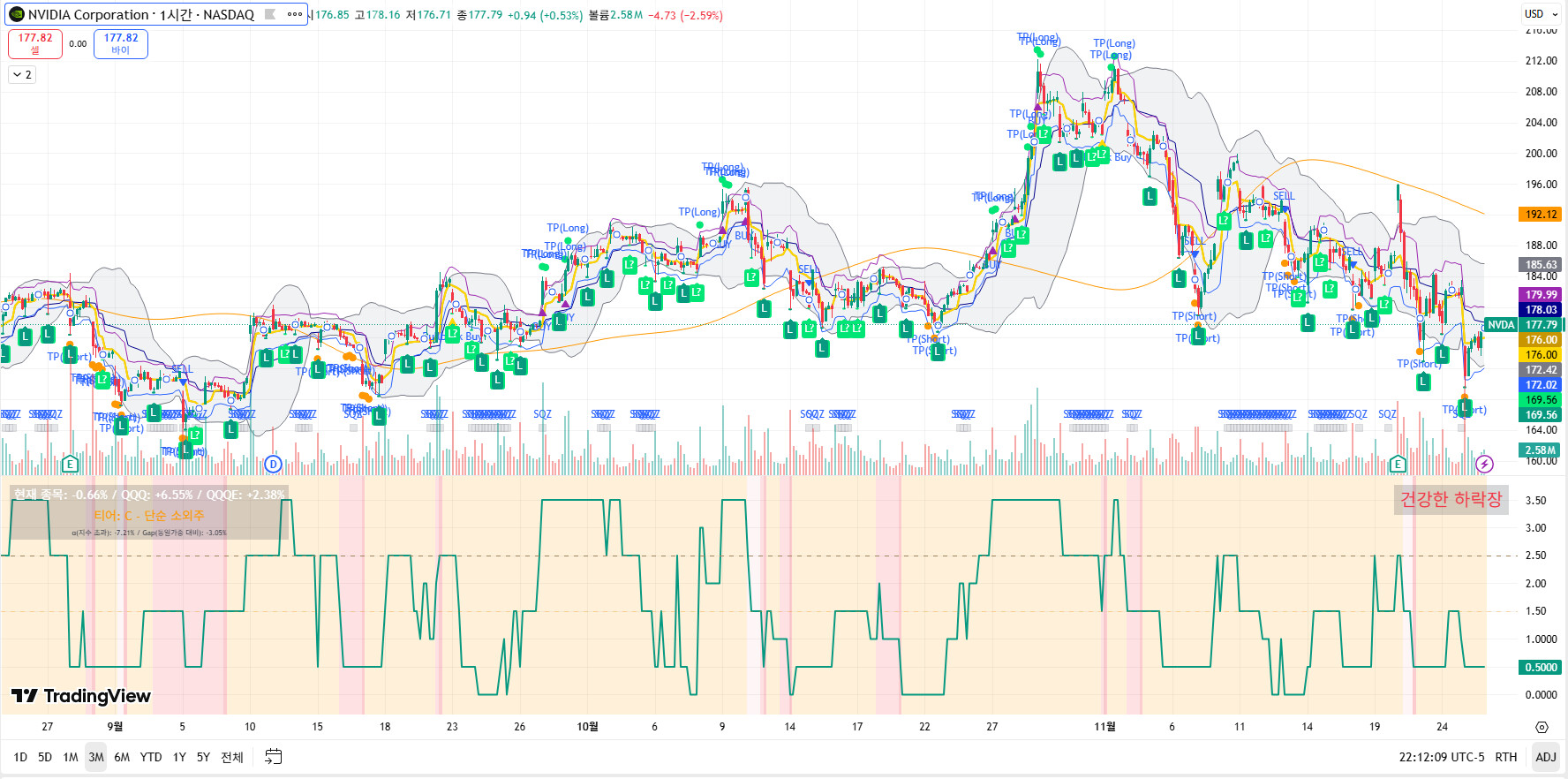The image size is (1568, 779).
Task: Click the 2.58M volume label on the scale
Action: (x=1541, y=450)
